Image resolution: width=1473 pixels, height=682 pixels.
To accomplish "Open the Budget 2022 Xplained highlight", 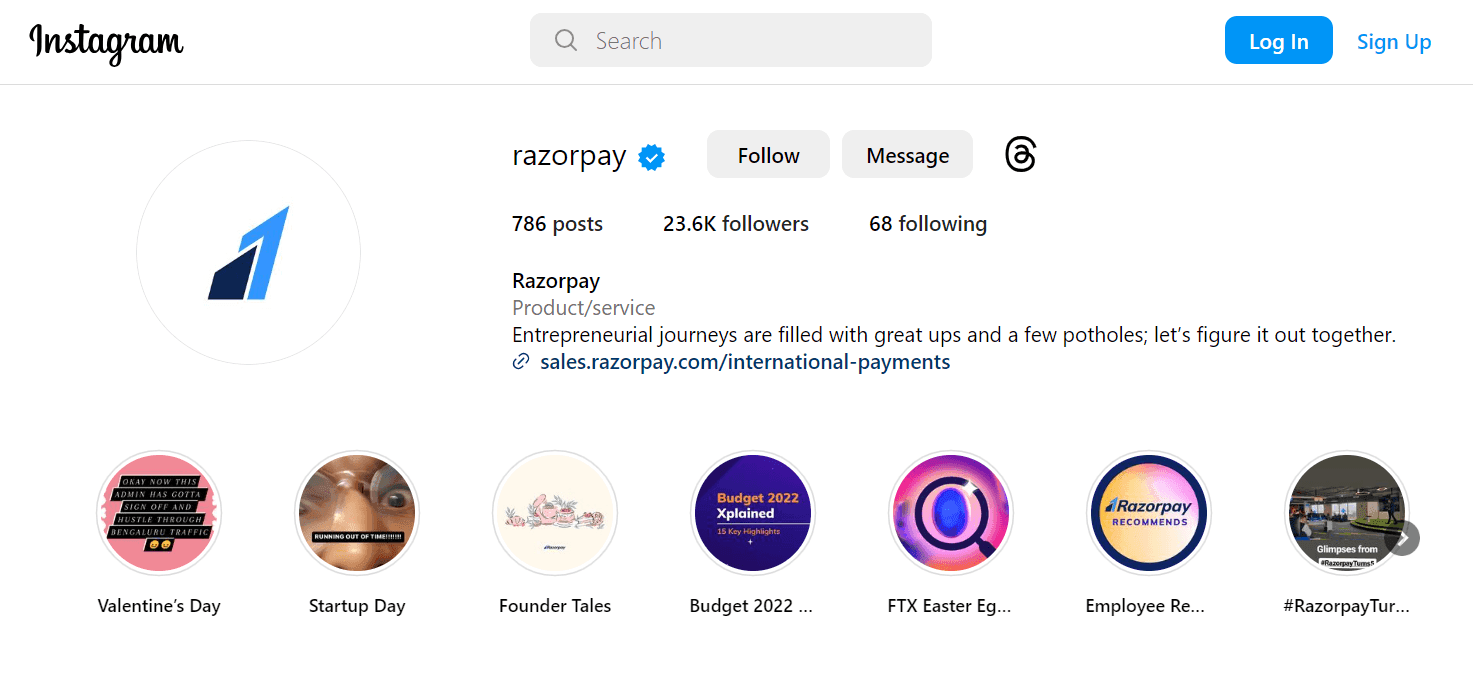I will (x=753, y=513).
